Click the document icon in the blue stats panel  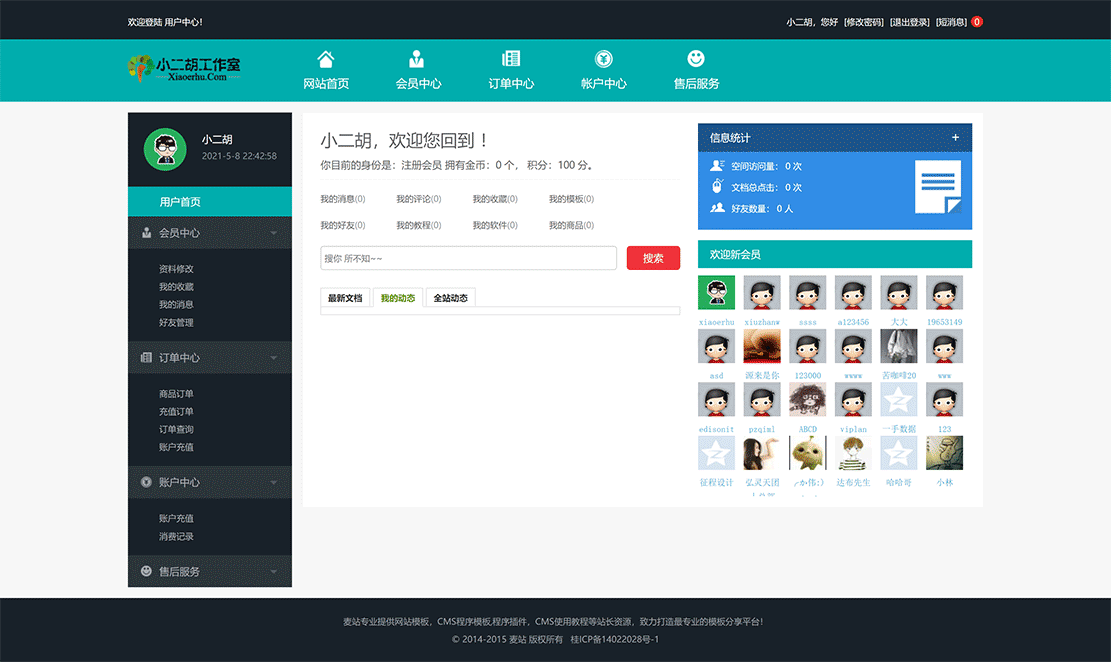tap(938, 186)
